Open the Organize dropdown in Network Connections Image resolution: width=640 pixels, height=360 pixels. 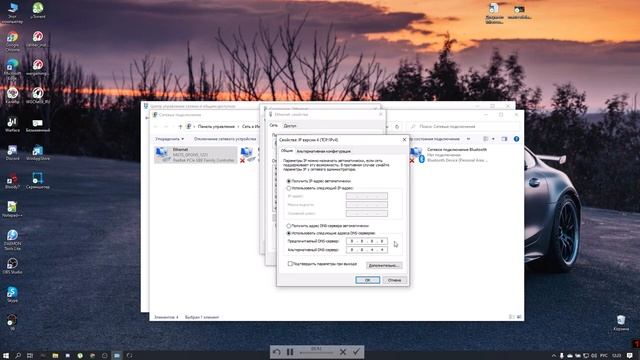click(169, 139)
